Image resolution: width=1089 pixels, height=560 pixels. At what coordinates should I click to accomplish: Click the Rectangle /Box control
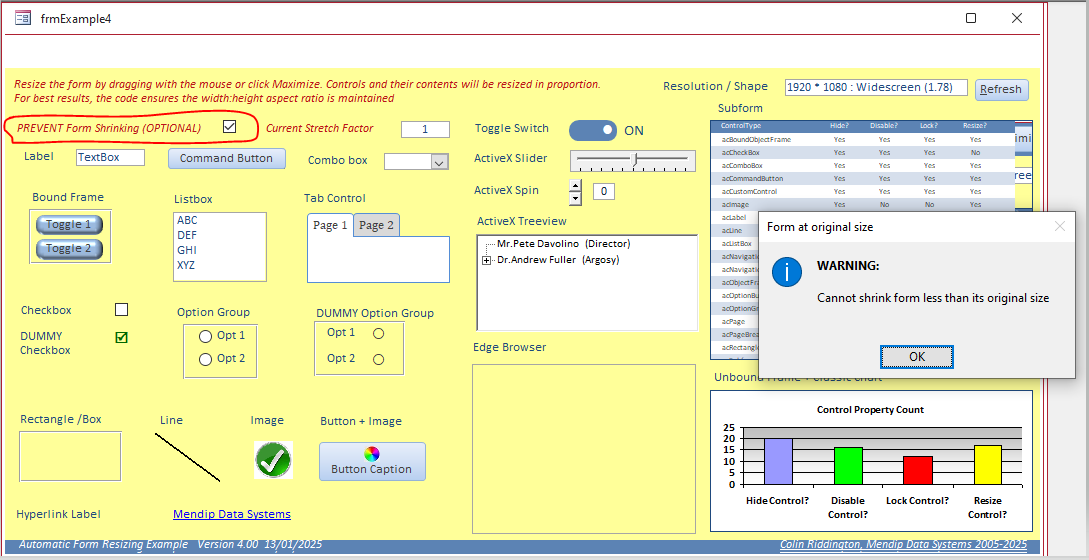coord(70,456)
